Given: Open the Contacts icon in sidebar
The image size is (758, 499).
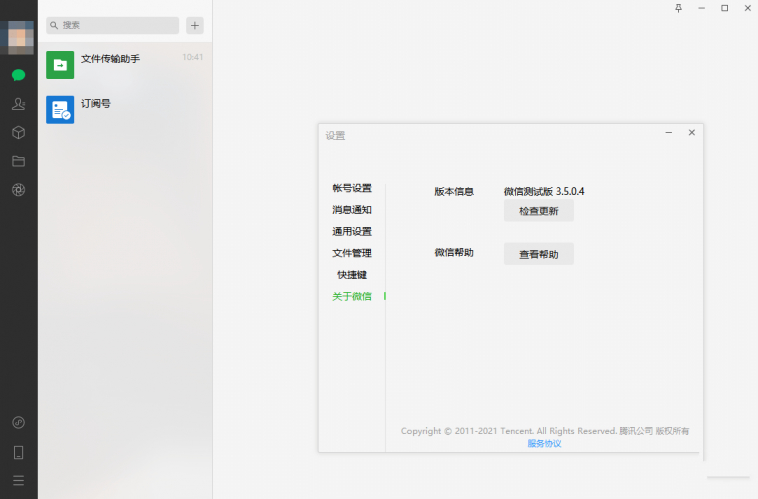Looking at the screenshot, I should 18,104.
